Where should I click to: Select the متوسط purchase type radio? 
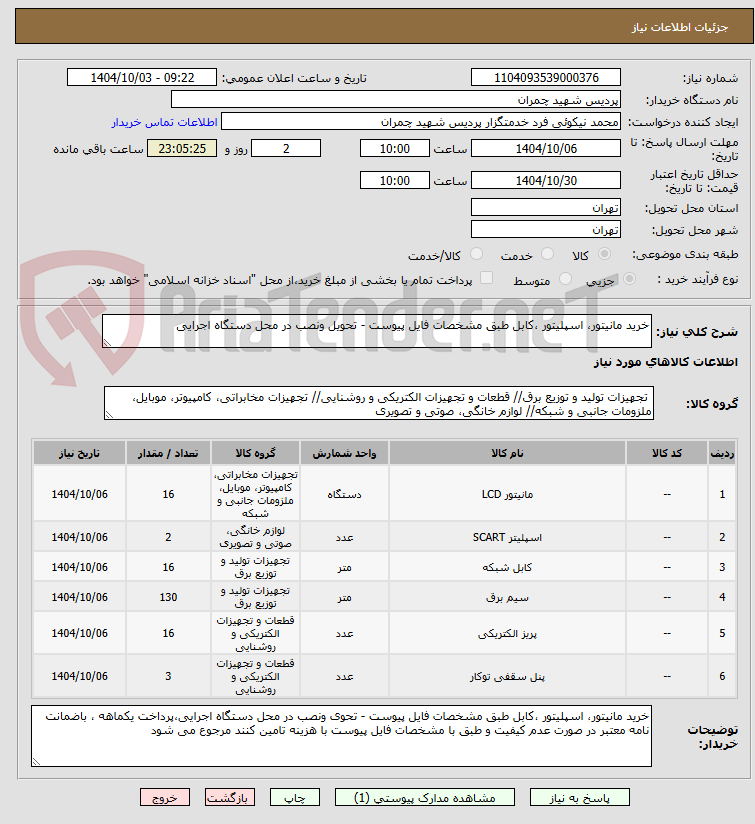pyautogui.click(x=565, y=279)
